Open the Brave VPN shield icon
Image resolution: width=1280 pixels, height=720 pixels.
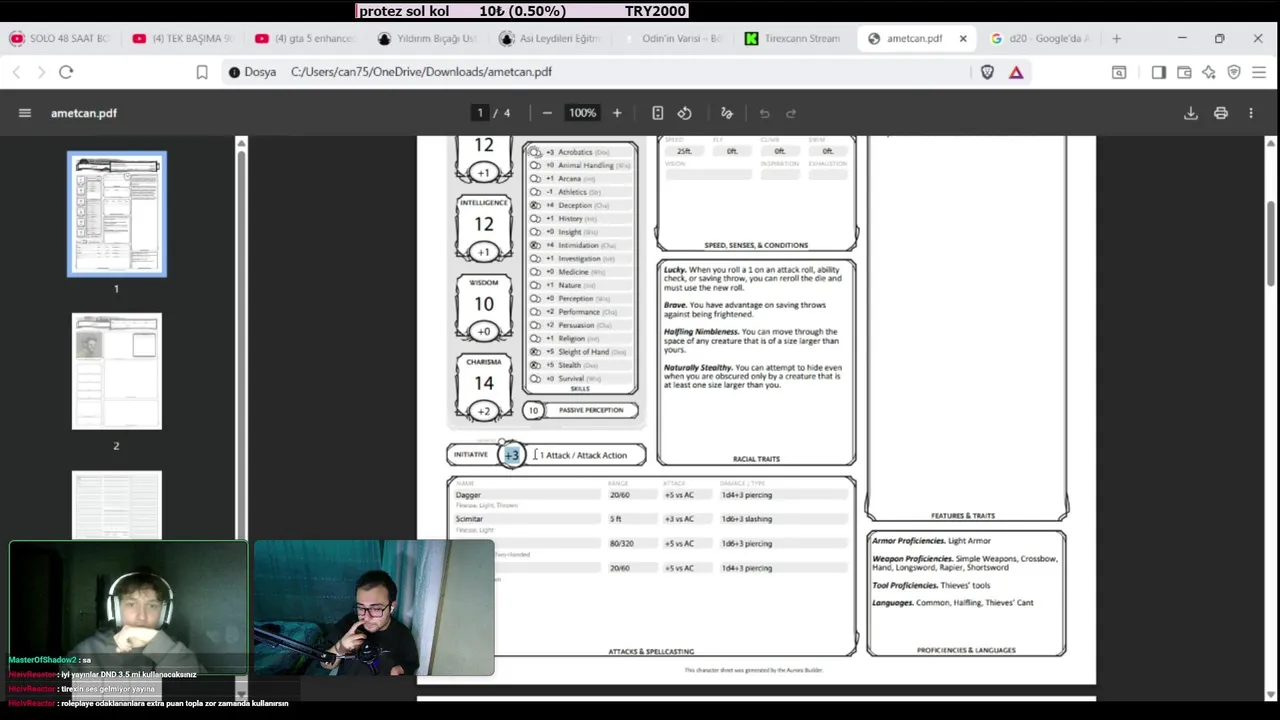point(1234,72)
